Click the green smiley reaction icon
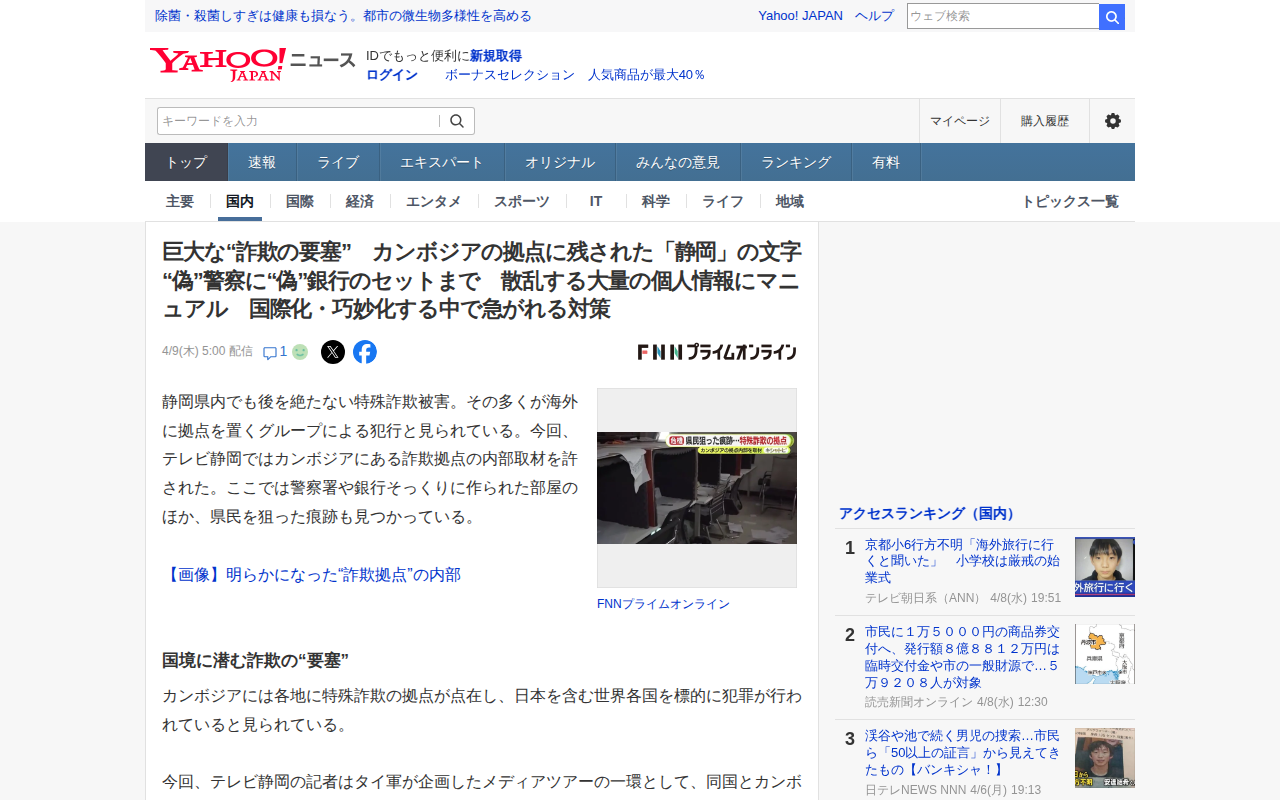The height and width of the screenshot is (800, 1280). pyautogui.click(x=300, y=352)
